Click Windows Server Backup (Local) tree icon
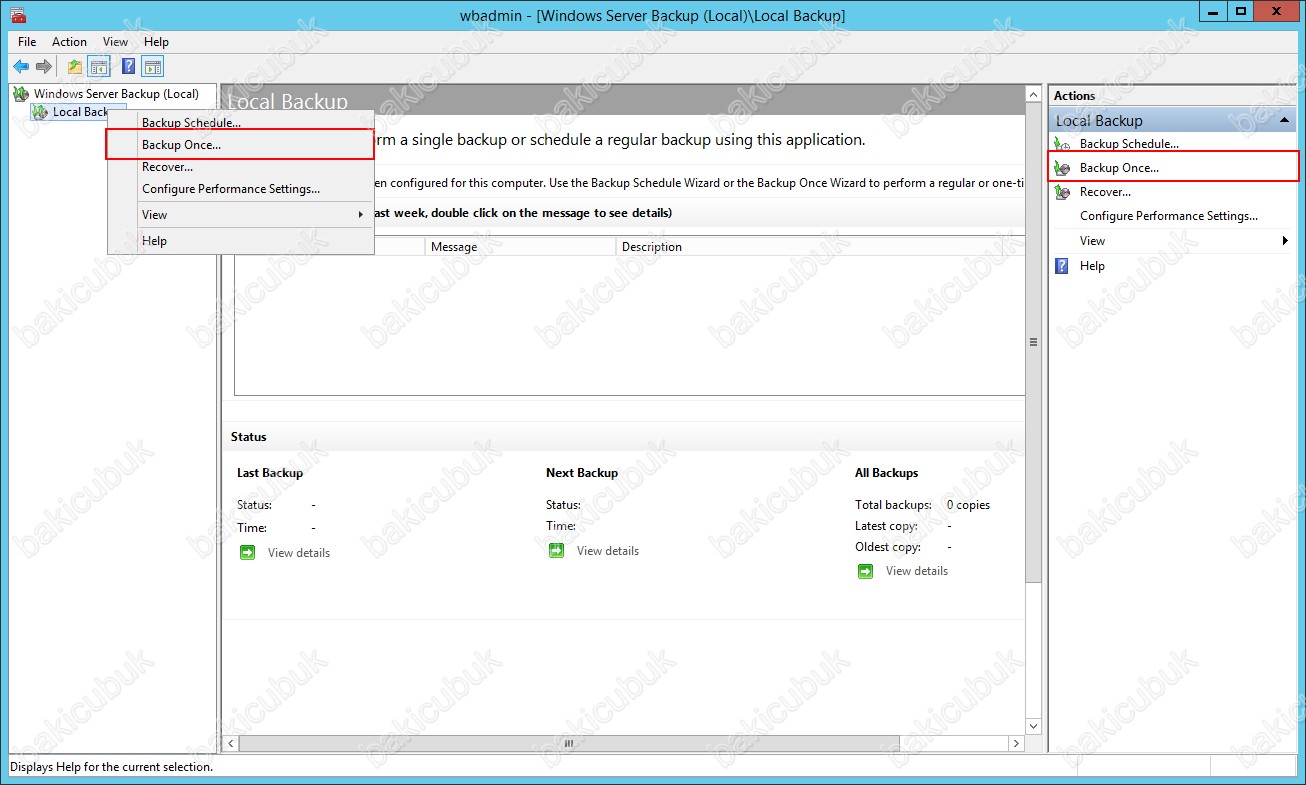Screen dimensions: 1306x785 [x=21, y=94]
